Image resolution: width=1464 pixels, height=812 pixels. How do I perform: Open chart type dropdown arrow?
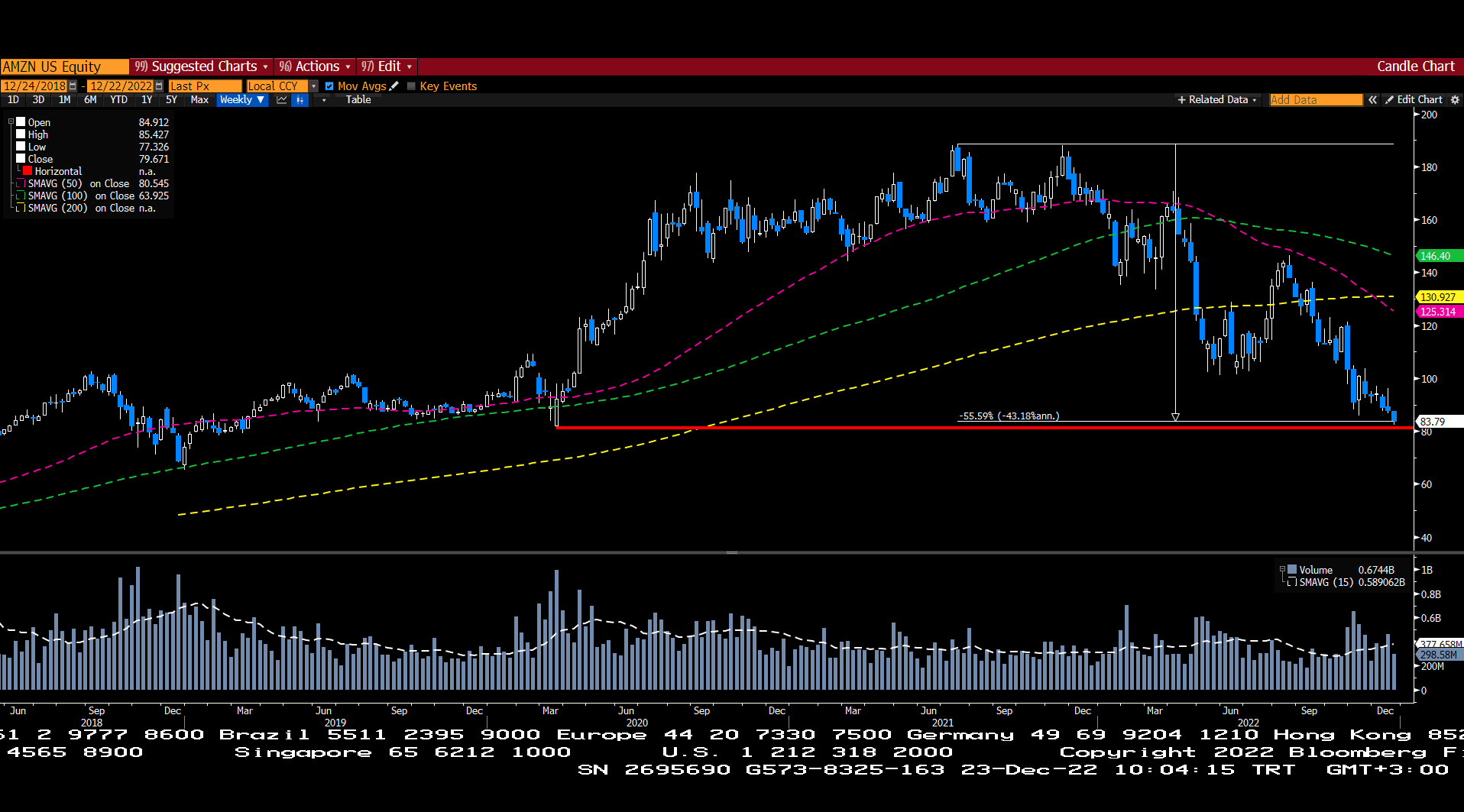pyautogui.click(x=324, y=100)
